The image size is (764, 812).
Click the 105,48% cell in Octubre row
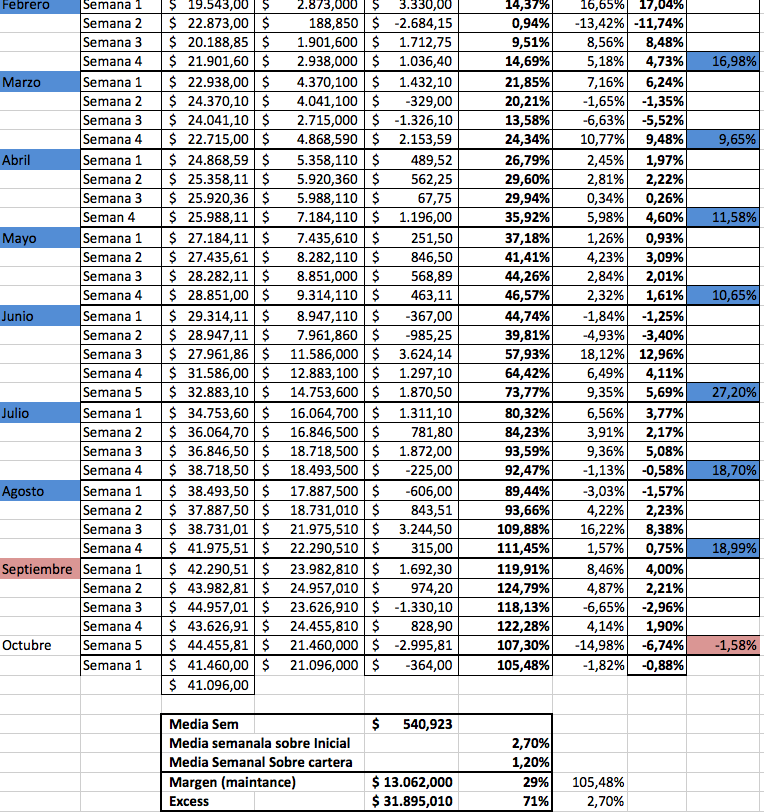click(506, 665)
